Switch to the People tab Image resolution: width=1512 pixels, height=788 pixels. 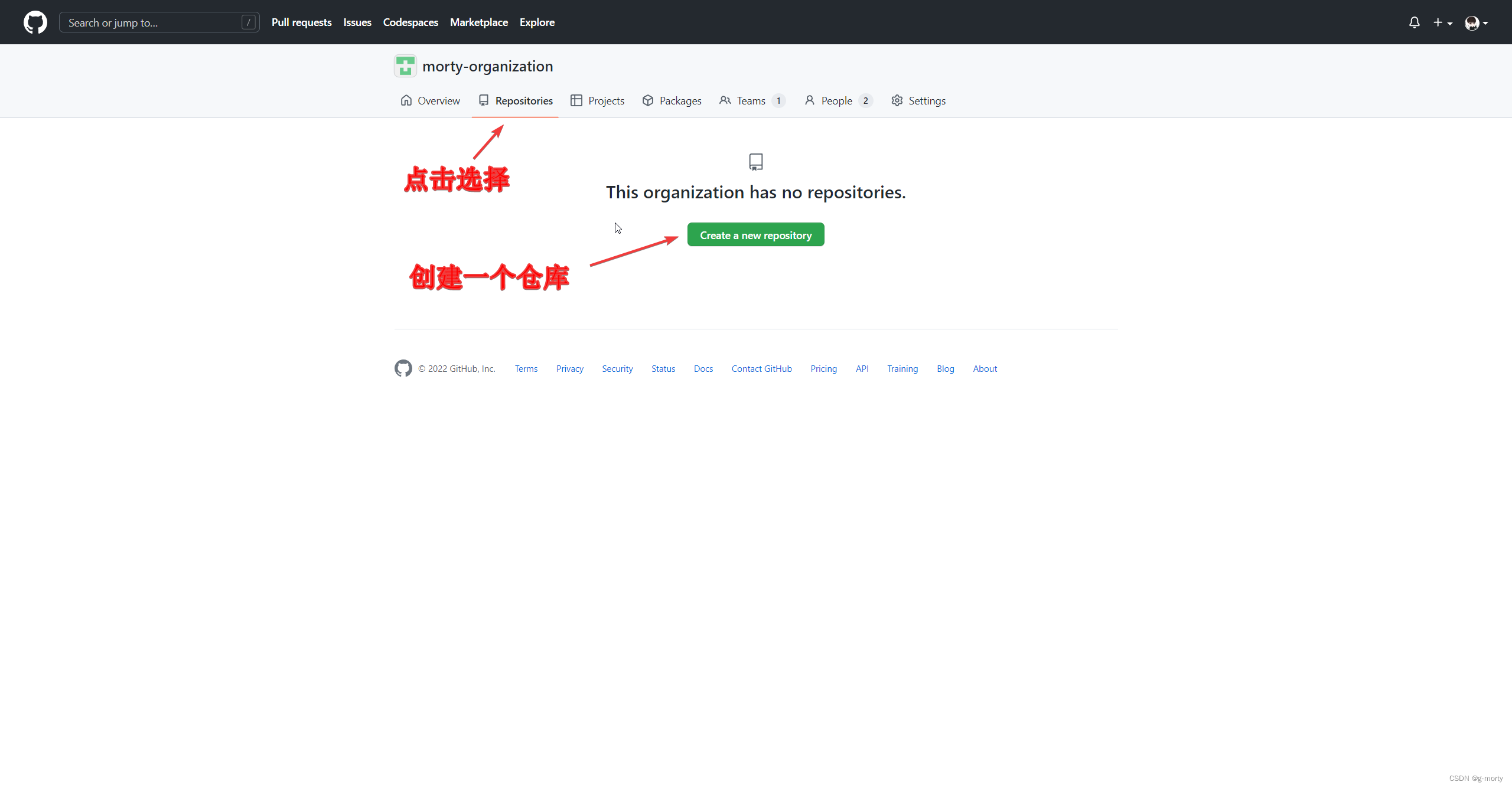pos(838,101)
